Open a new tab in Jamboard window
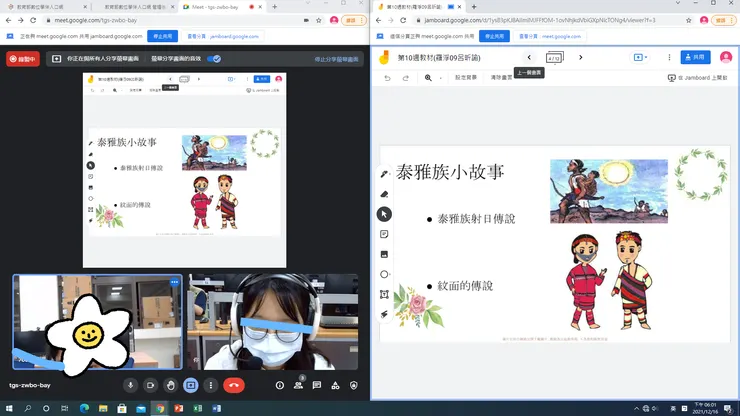 (x=474, y=7)
